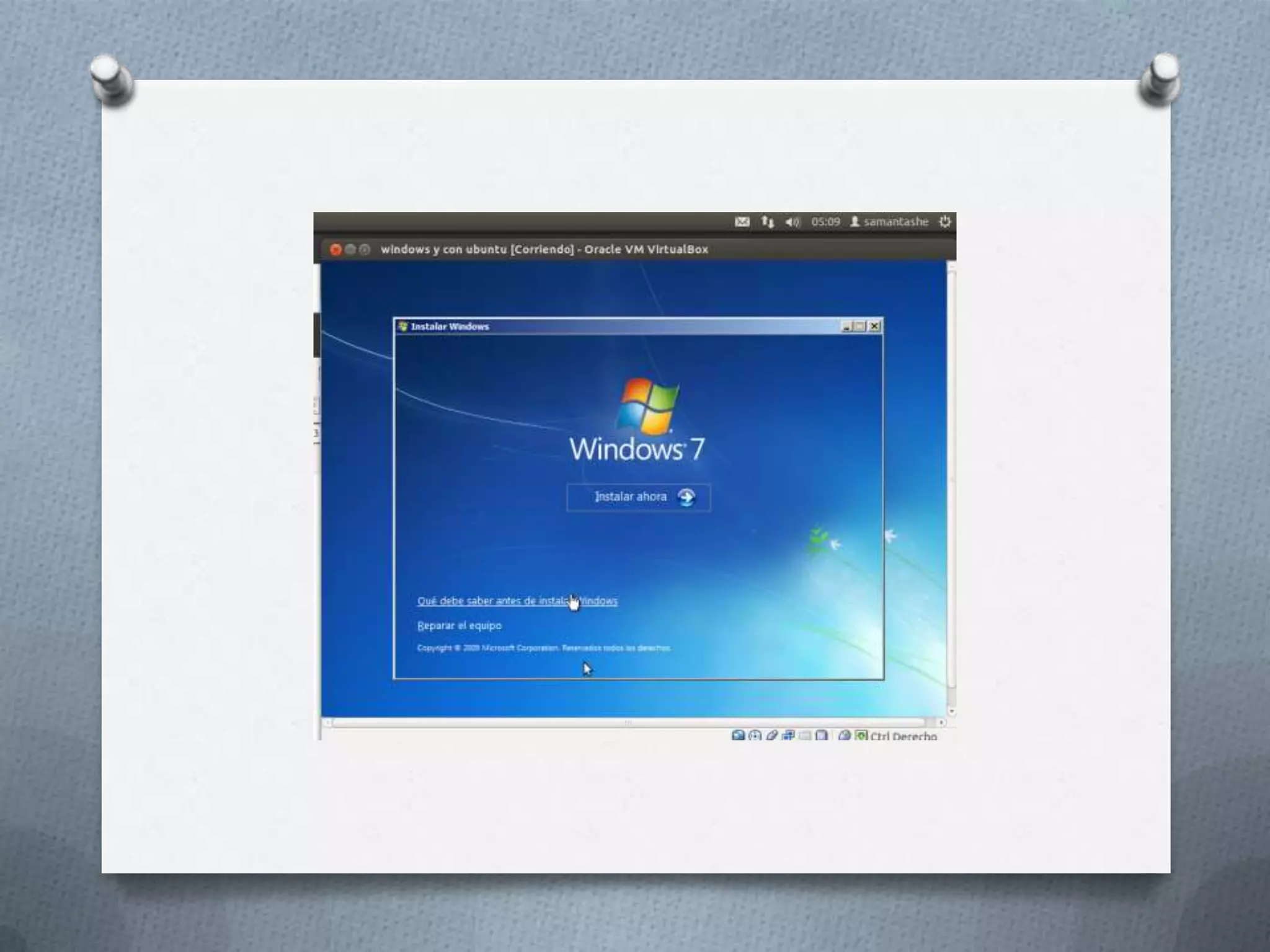This screenshot has width=1270, height=952.
Task: Open the samantashe user menu
Action: point(889,222)
